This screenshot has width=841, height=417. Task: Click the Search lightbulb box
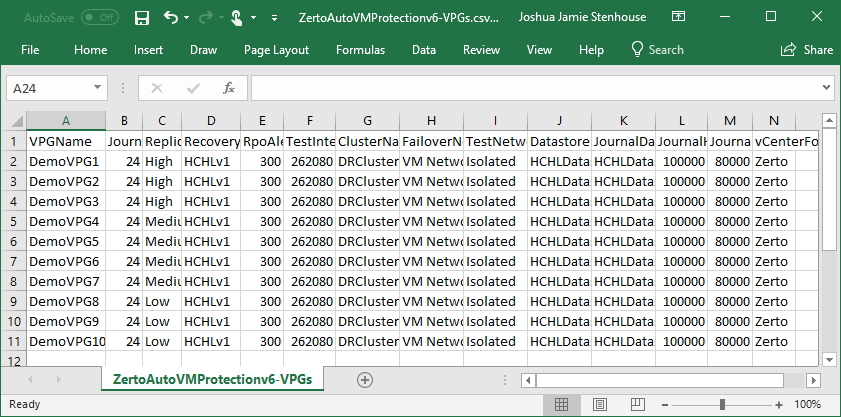pos(657,50)
